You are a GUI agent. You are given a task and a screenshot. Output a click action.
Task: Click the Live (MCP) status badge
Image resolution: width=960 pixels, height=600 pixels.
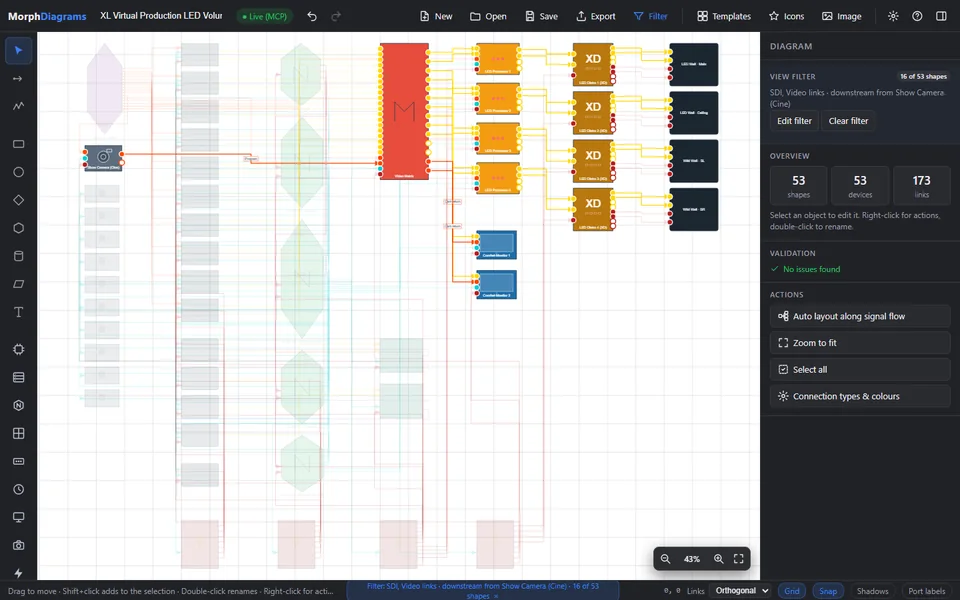264,17
